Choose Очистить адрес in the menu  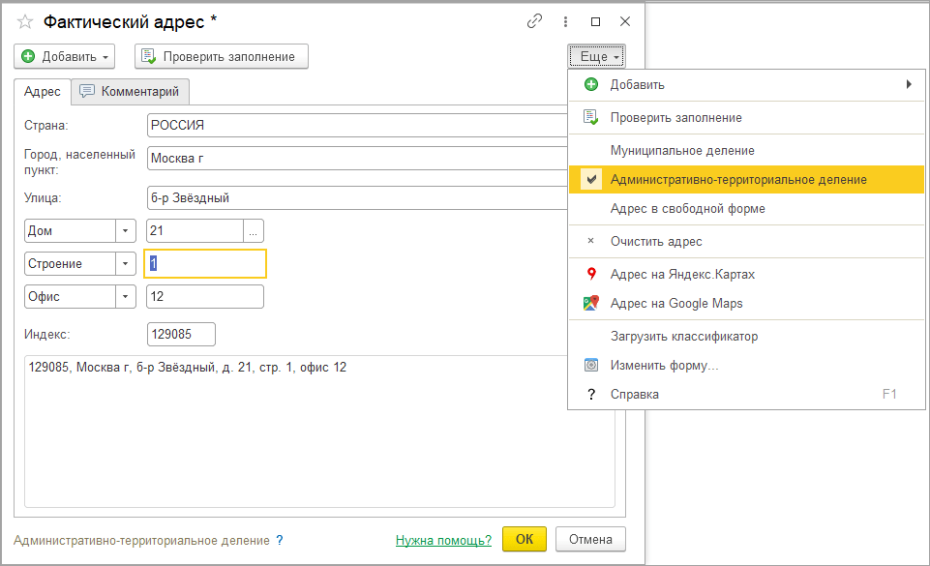point(746,241)
